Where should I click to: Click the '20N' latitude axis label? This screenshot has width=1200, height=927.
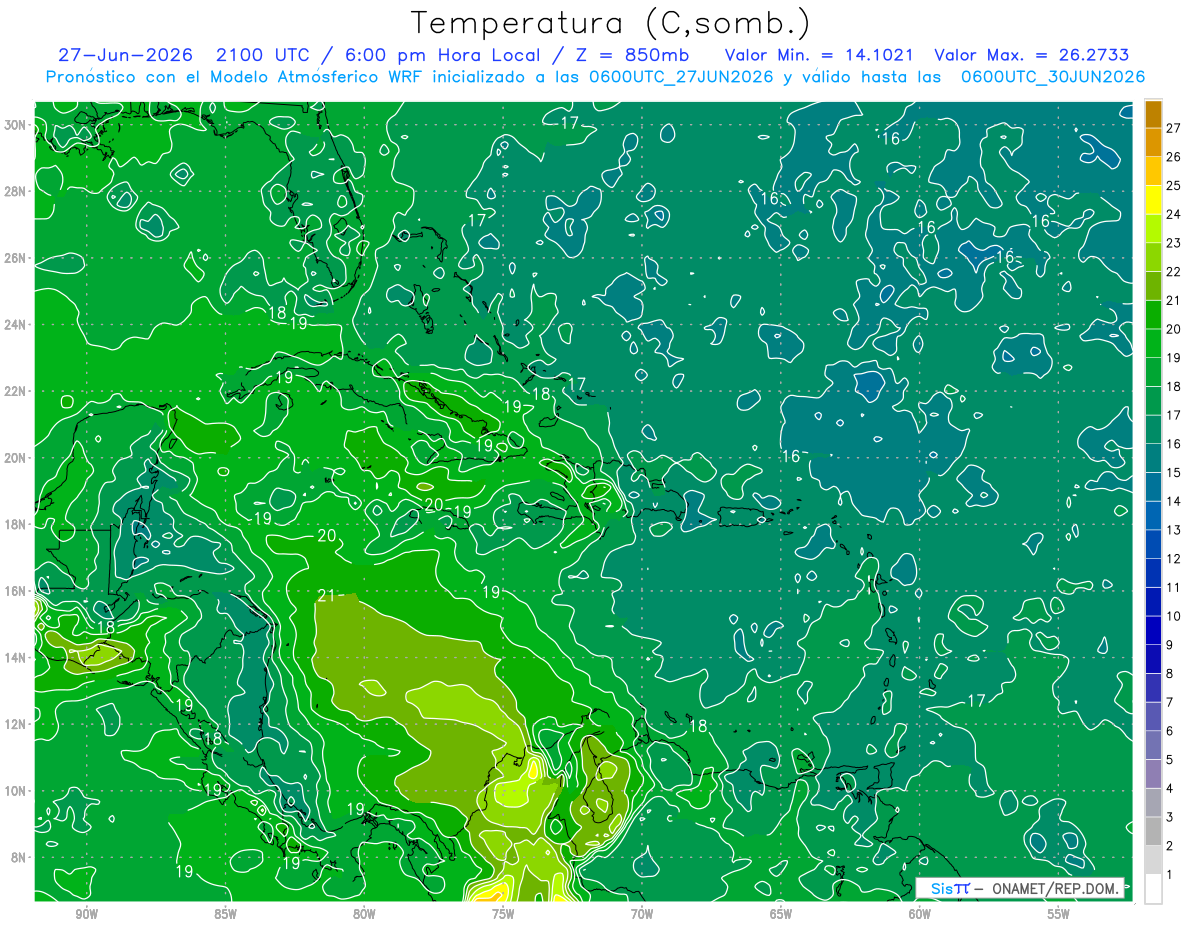(15, 458)
